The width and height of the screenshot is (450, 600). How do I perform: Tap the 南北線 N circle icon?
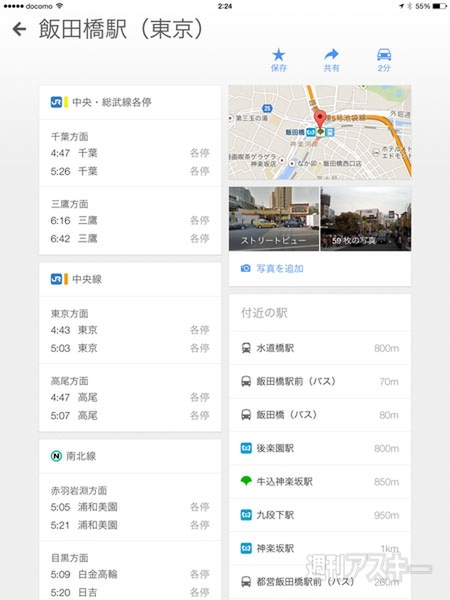(56, 456)
